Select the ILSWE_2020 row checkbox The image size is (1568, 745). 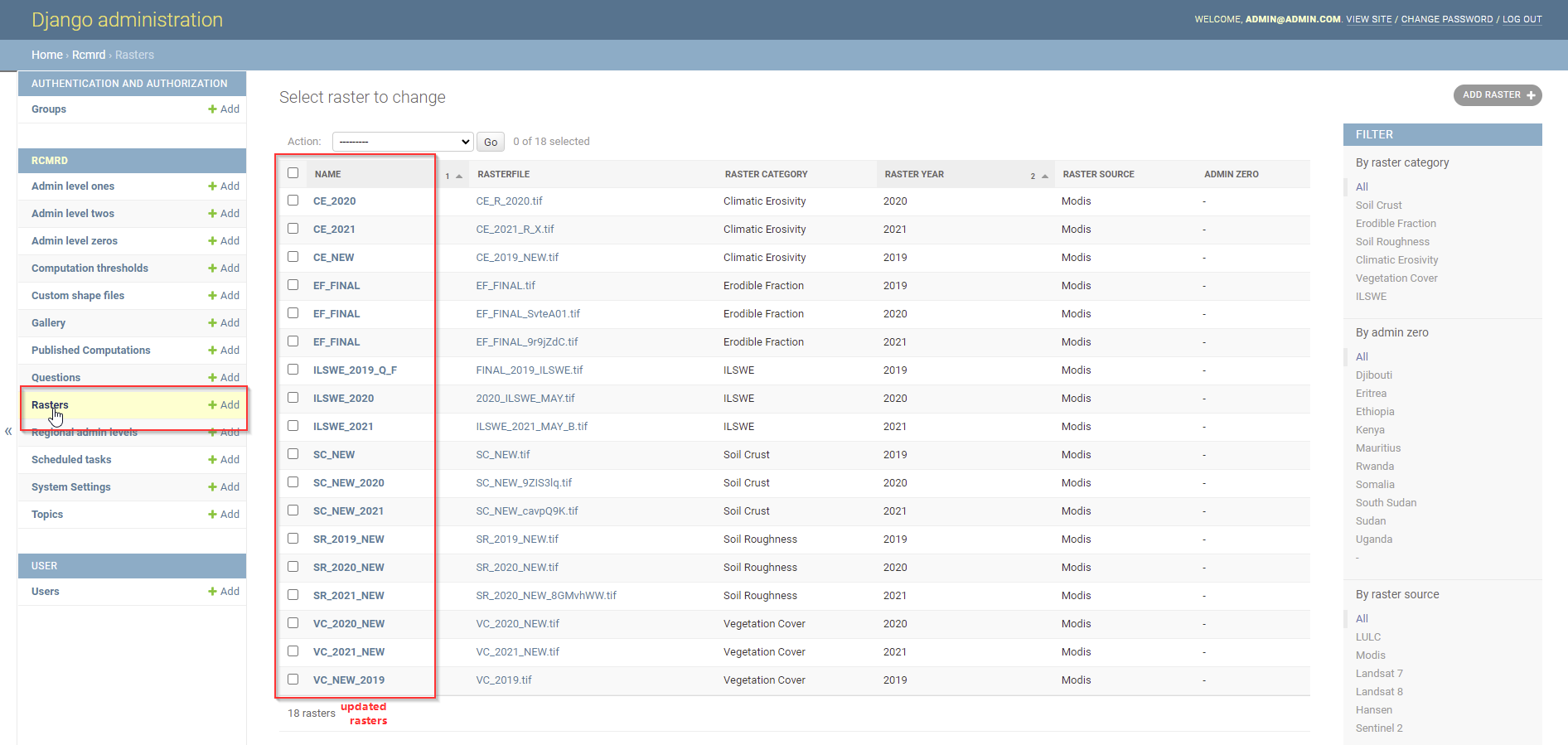tap(293, 398)
